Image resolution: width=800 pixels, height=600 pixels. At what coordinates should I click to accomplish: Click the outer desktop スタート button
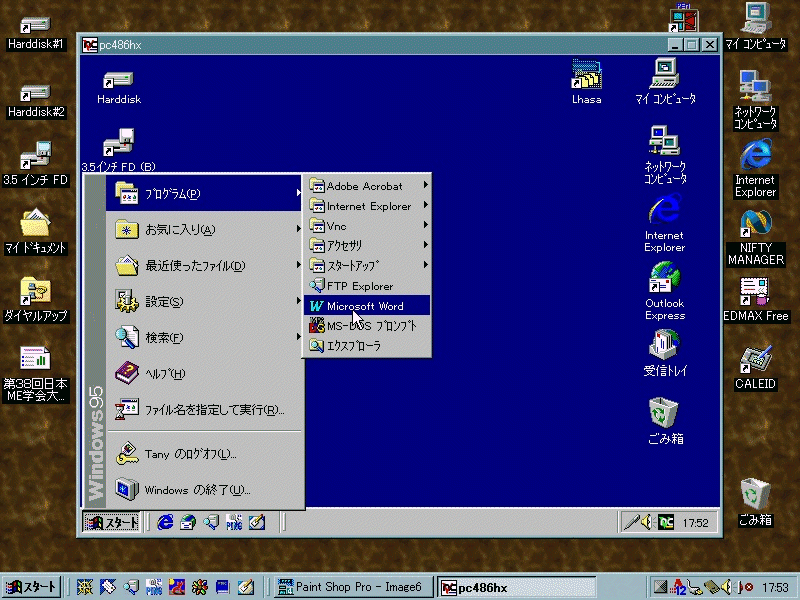(x=31, y=587)
